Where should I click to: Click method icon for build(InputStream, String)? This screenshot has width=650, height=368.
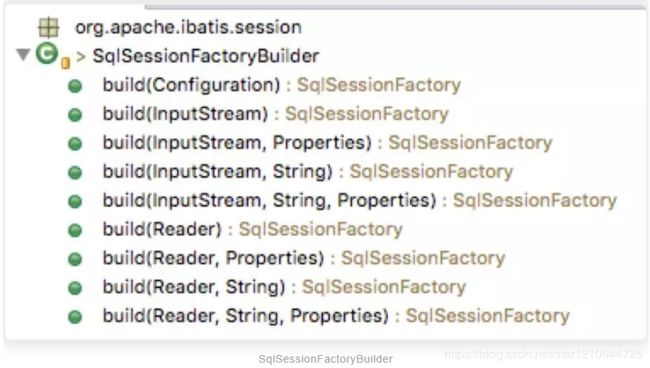pyautogui.click(x=75, y=172)
